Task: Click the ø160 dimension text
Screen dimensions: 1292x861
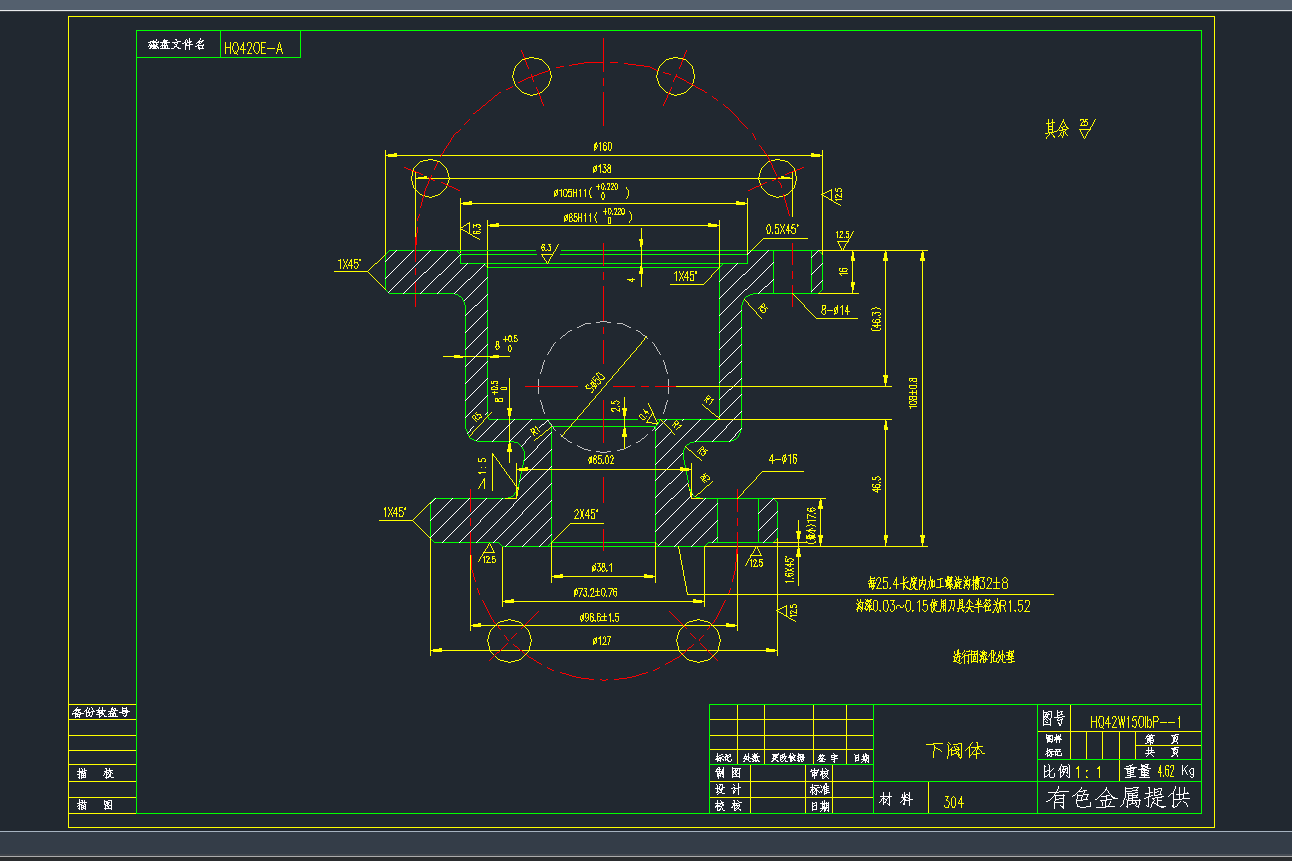Action: pos(602,148)
